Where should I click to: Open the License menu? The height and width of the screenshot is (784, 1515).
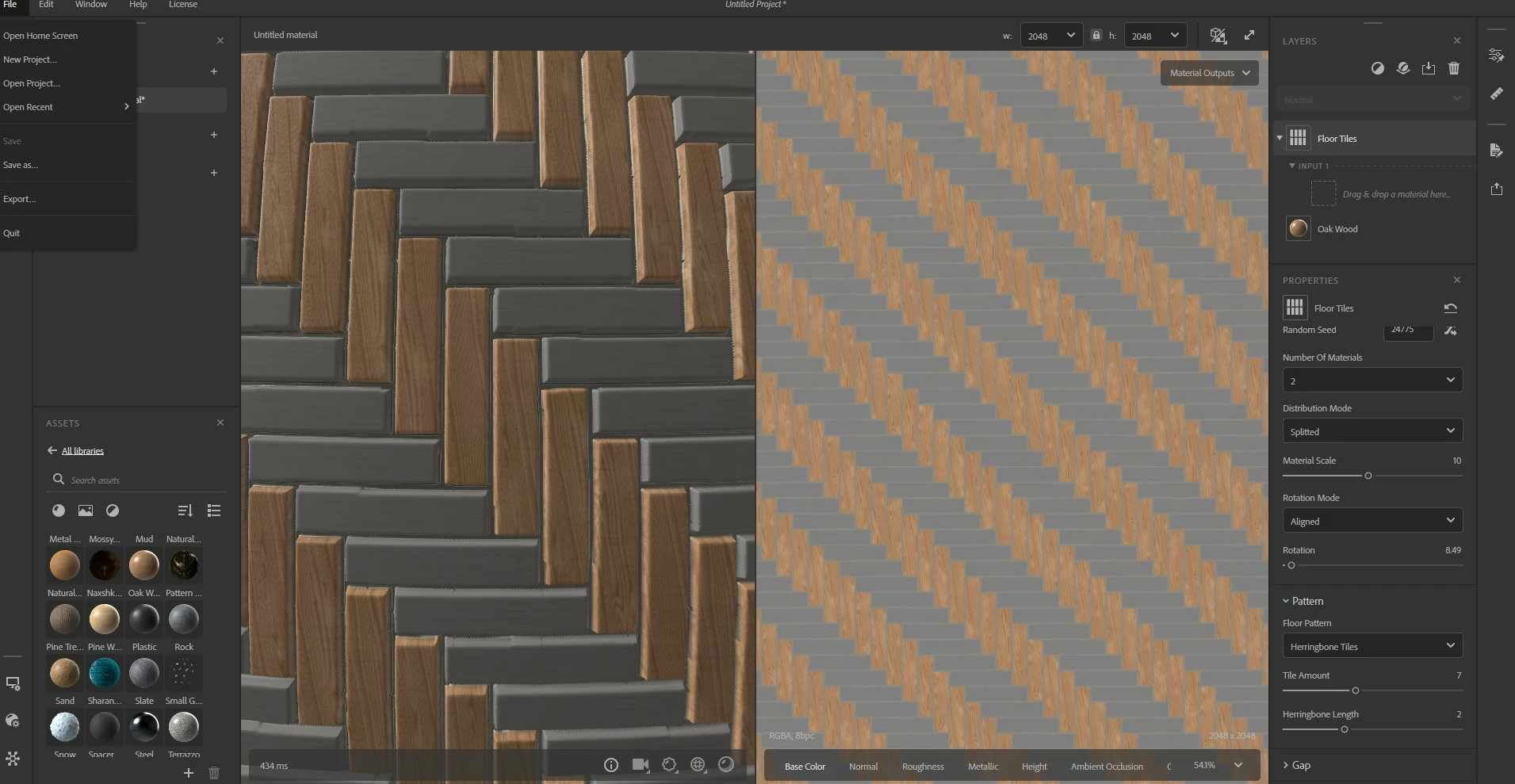[183, 5]
